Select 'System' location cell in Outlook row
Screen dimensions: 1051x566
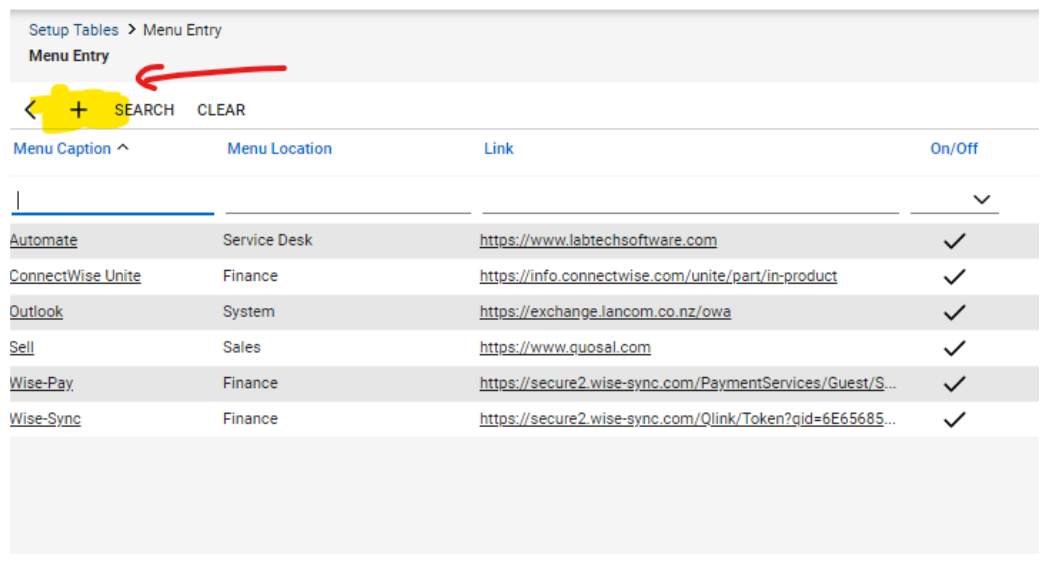(x=249, y=311)
